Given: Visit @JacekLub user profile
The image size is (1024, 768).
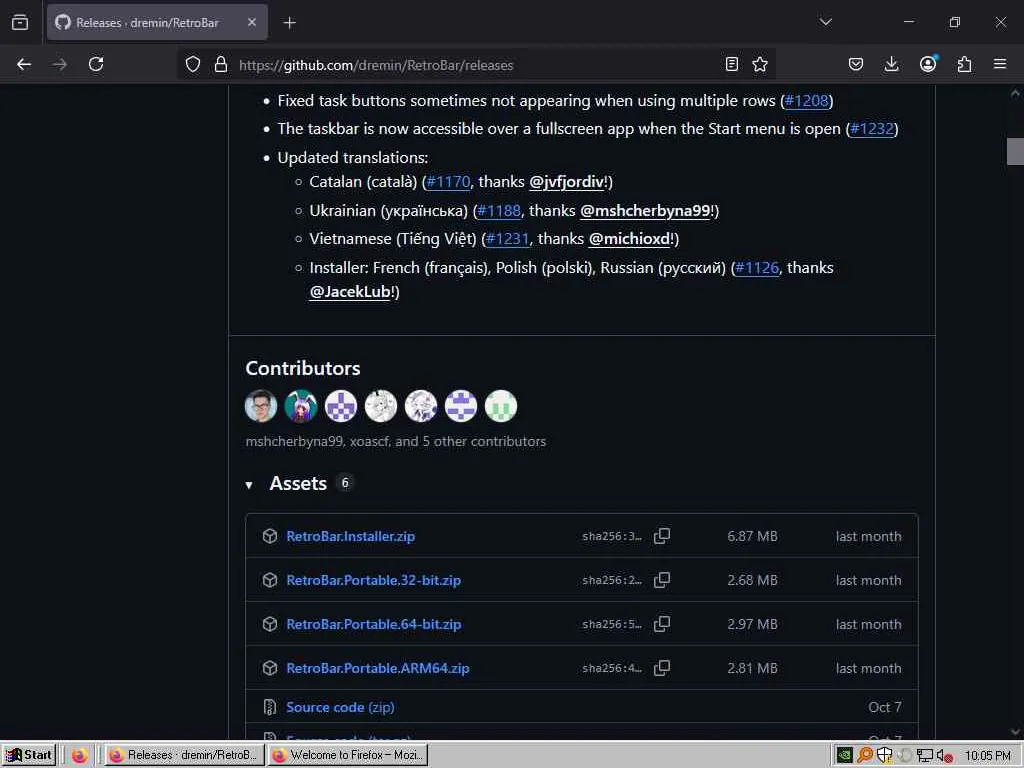Looking at the screenshot, I should [x=349, y=292].
